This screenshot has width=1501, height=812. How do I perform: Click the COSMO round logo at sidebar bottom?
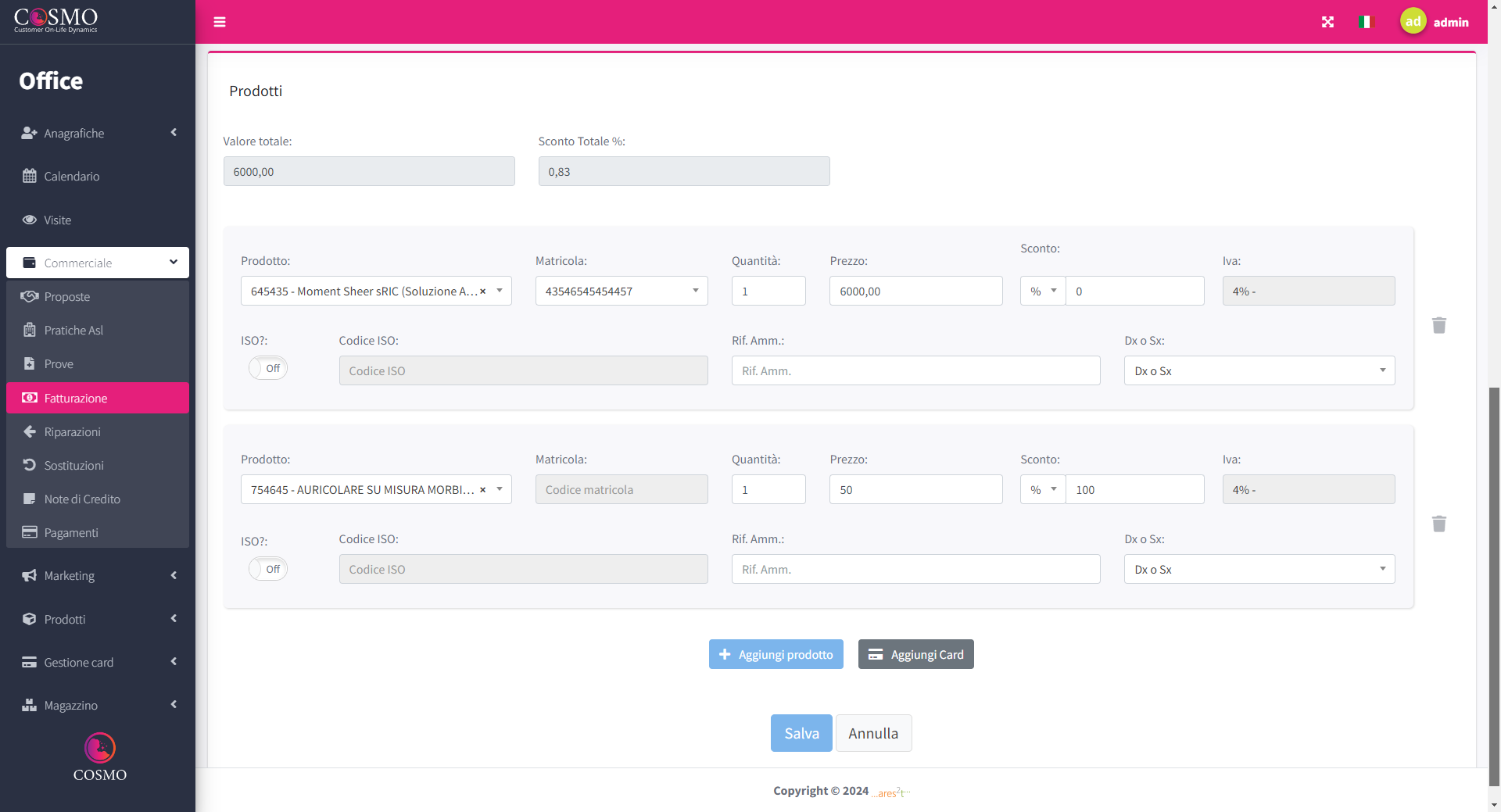pyautogui.click(x=100, y=748)
